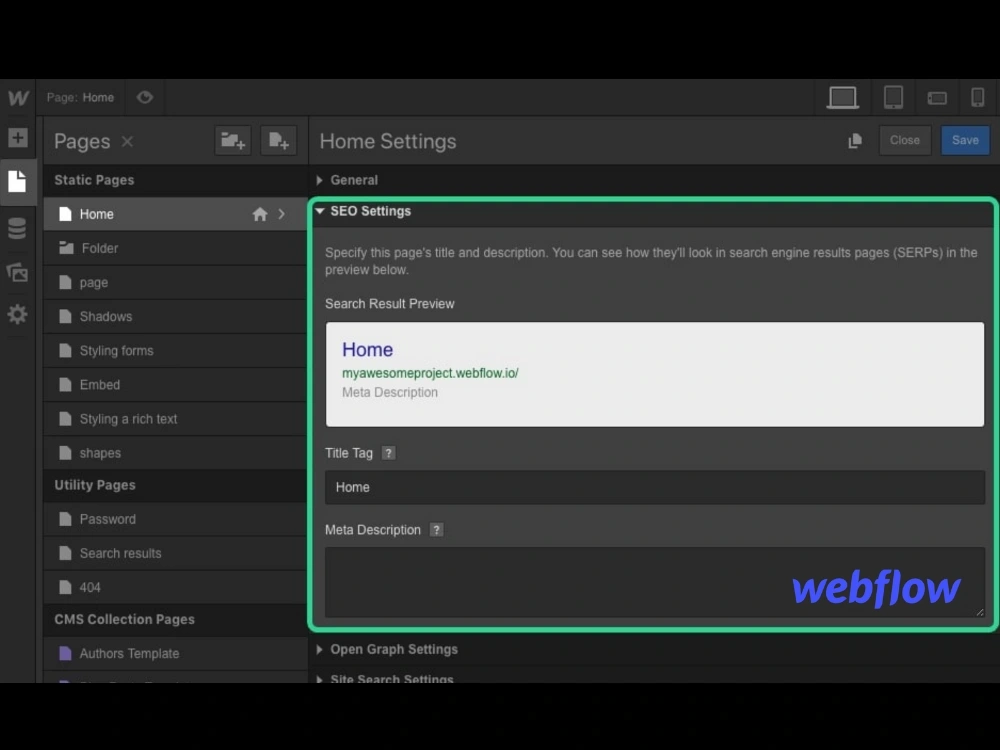Create a new page
The height and width of the screenshot is (750, 1000).
click(279, 140)
